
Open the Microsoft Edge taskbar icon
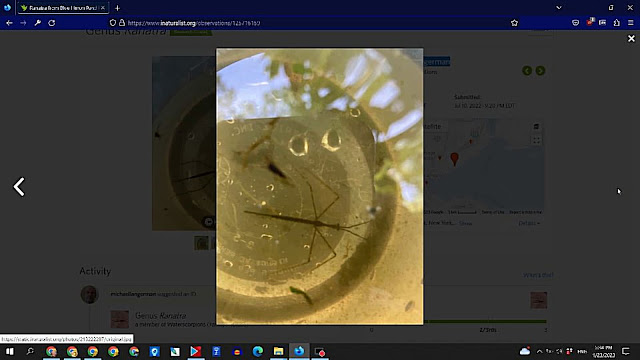coord(258,351)
